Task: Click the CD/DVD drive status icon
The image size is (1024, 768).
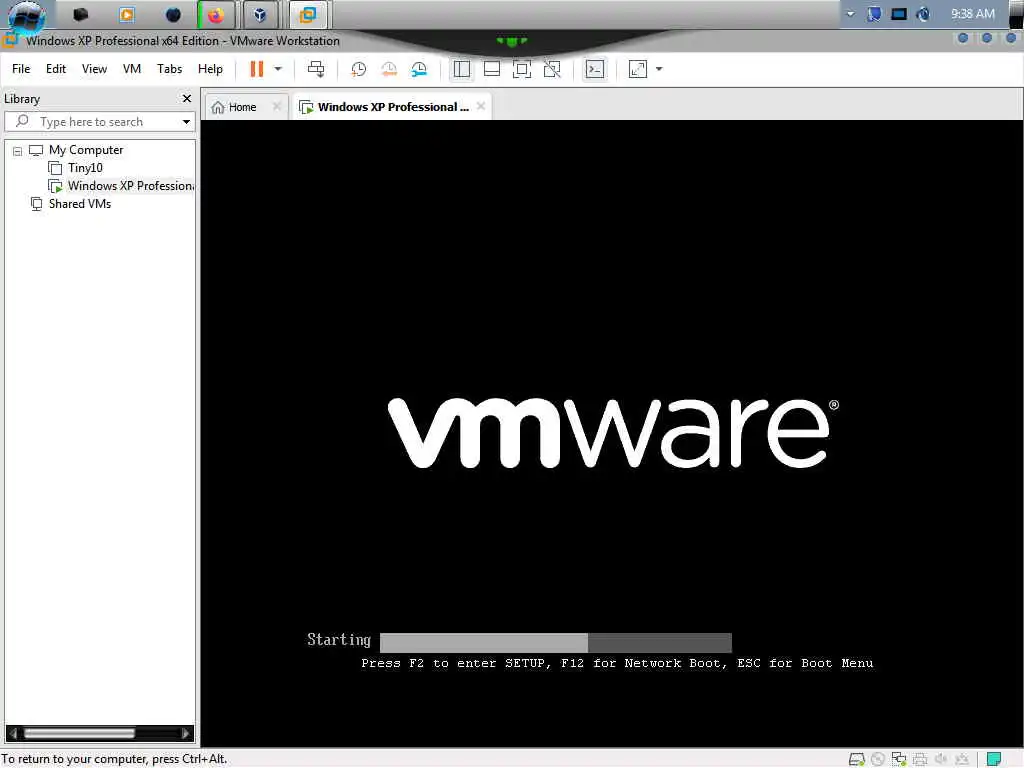Action: 878,759
